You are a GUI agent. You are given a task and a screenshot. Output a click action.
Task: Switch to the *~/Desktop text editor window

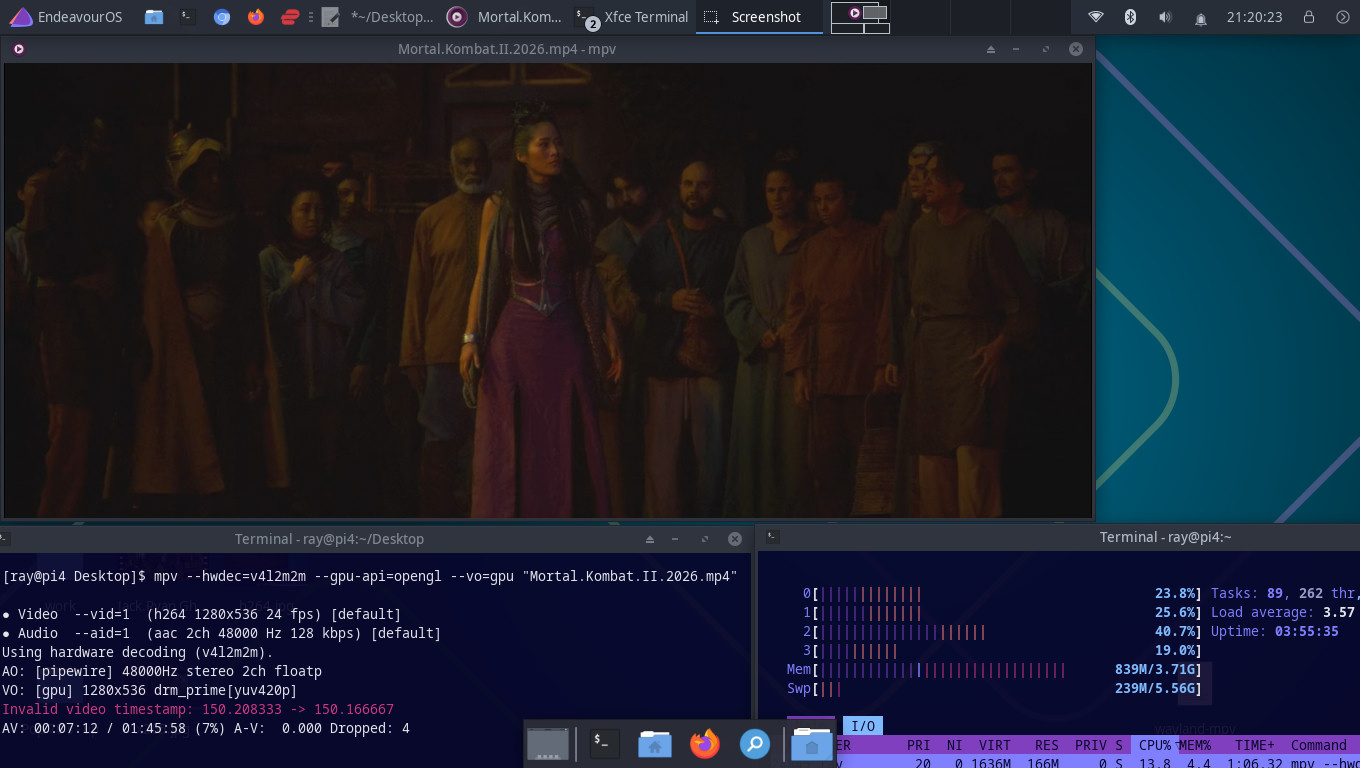pos(379,17)
